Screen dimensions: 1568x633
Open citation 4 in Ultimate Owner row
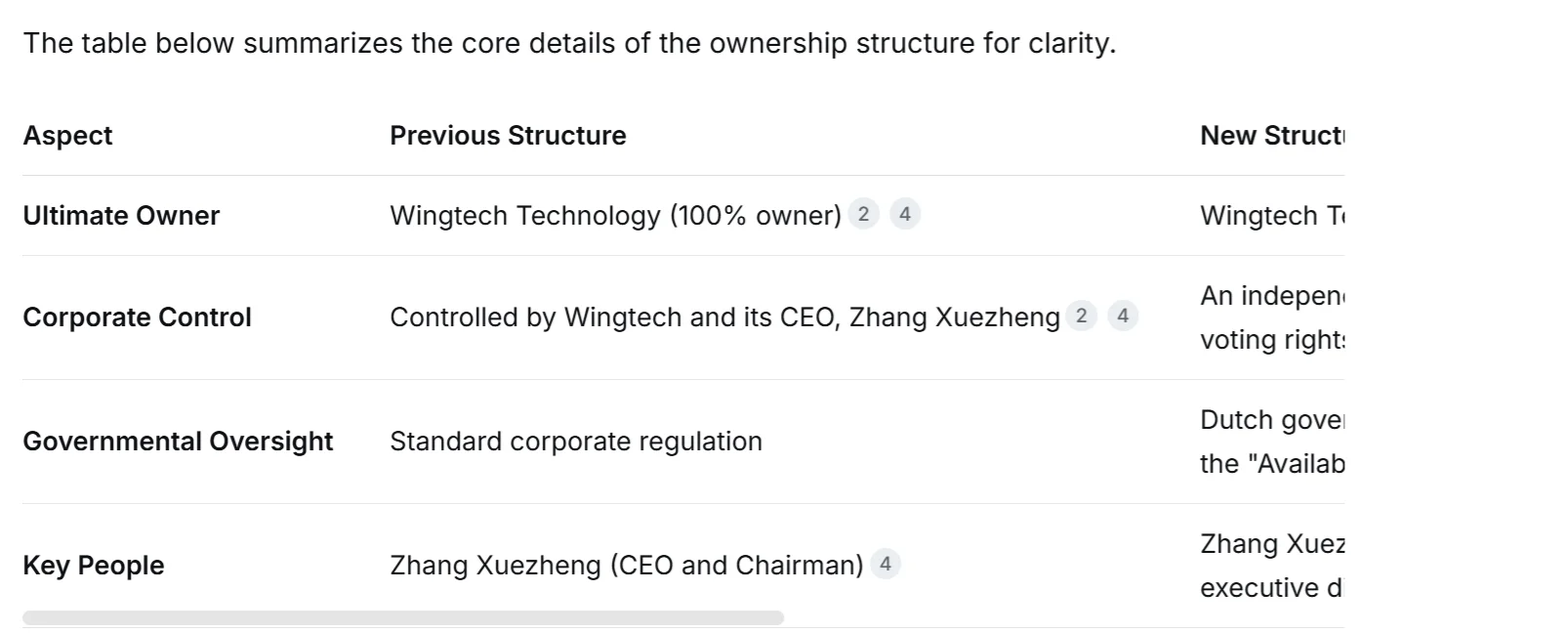point(905,214)
